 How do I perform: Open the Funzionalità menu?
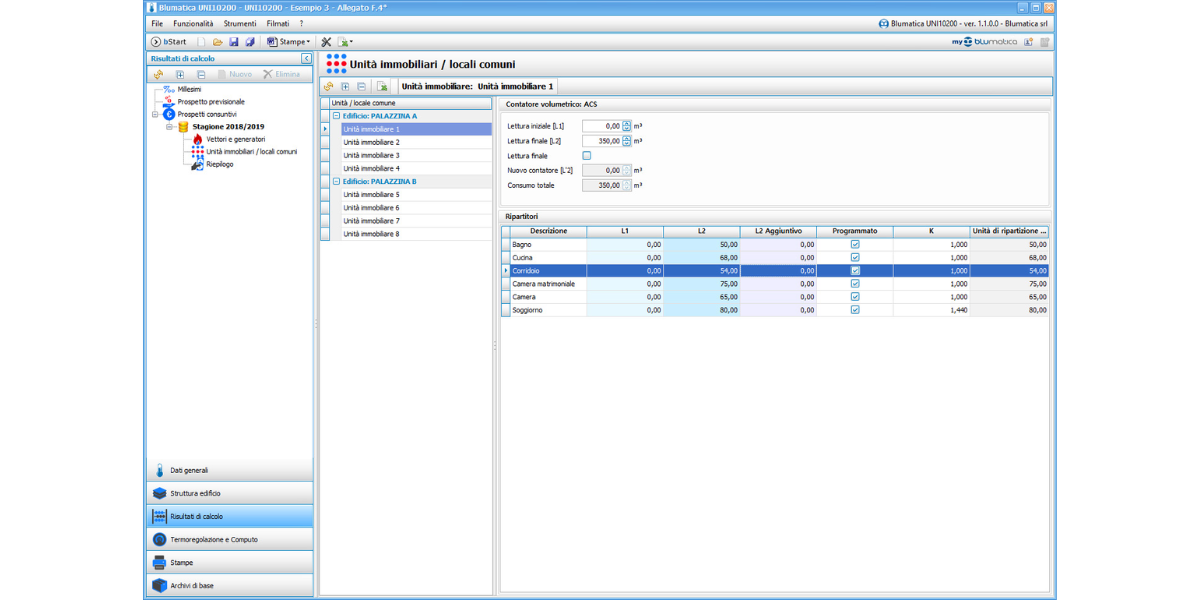click(x=192, y=23)
